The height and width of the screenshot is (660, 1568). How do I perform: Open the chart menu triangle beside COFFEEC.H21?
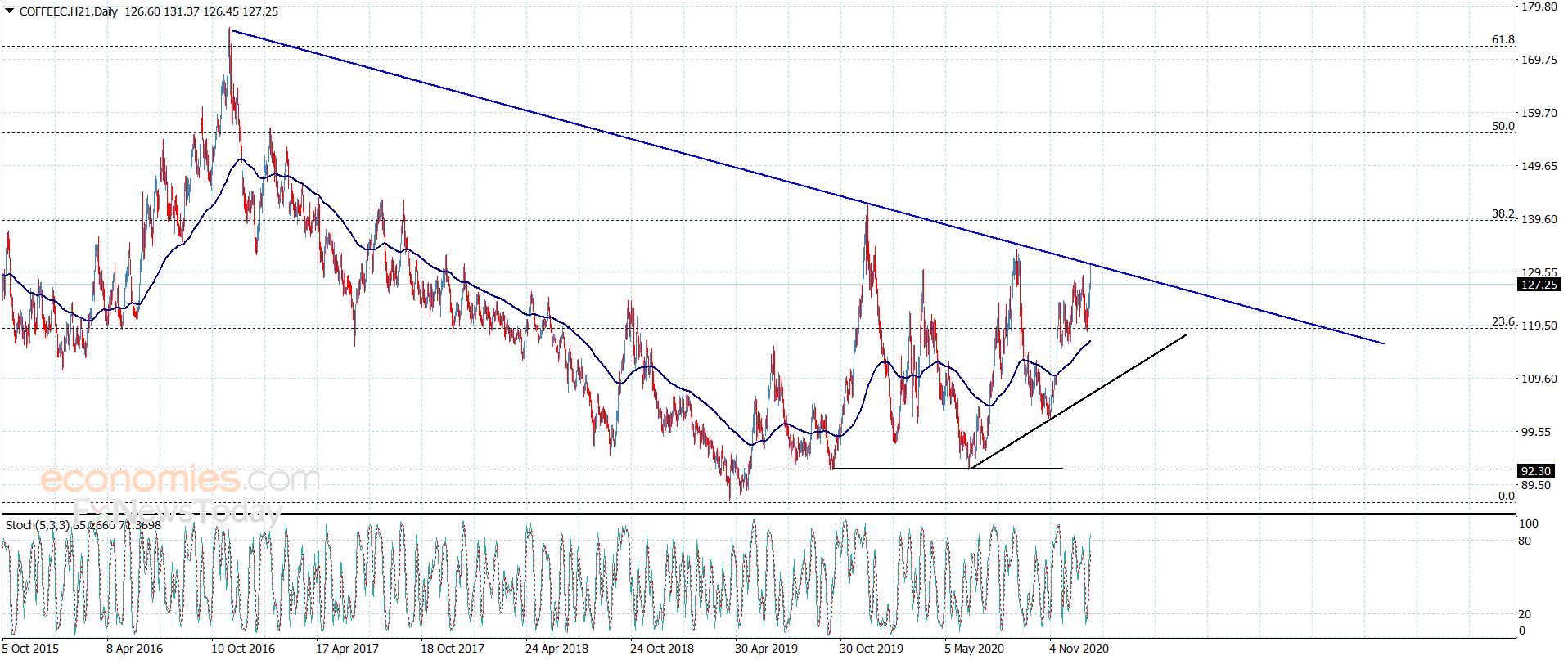point(10,11)
